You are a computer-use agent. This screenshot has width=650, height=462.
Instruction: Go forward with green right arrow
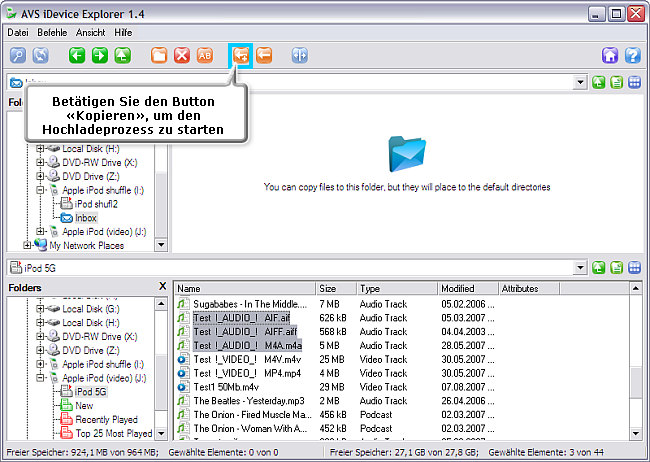100,55
